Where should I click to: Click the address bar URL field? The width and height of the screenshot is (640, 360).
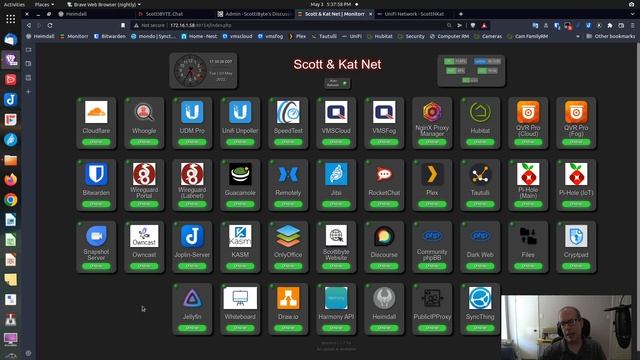(x=286, y=25)
